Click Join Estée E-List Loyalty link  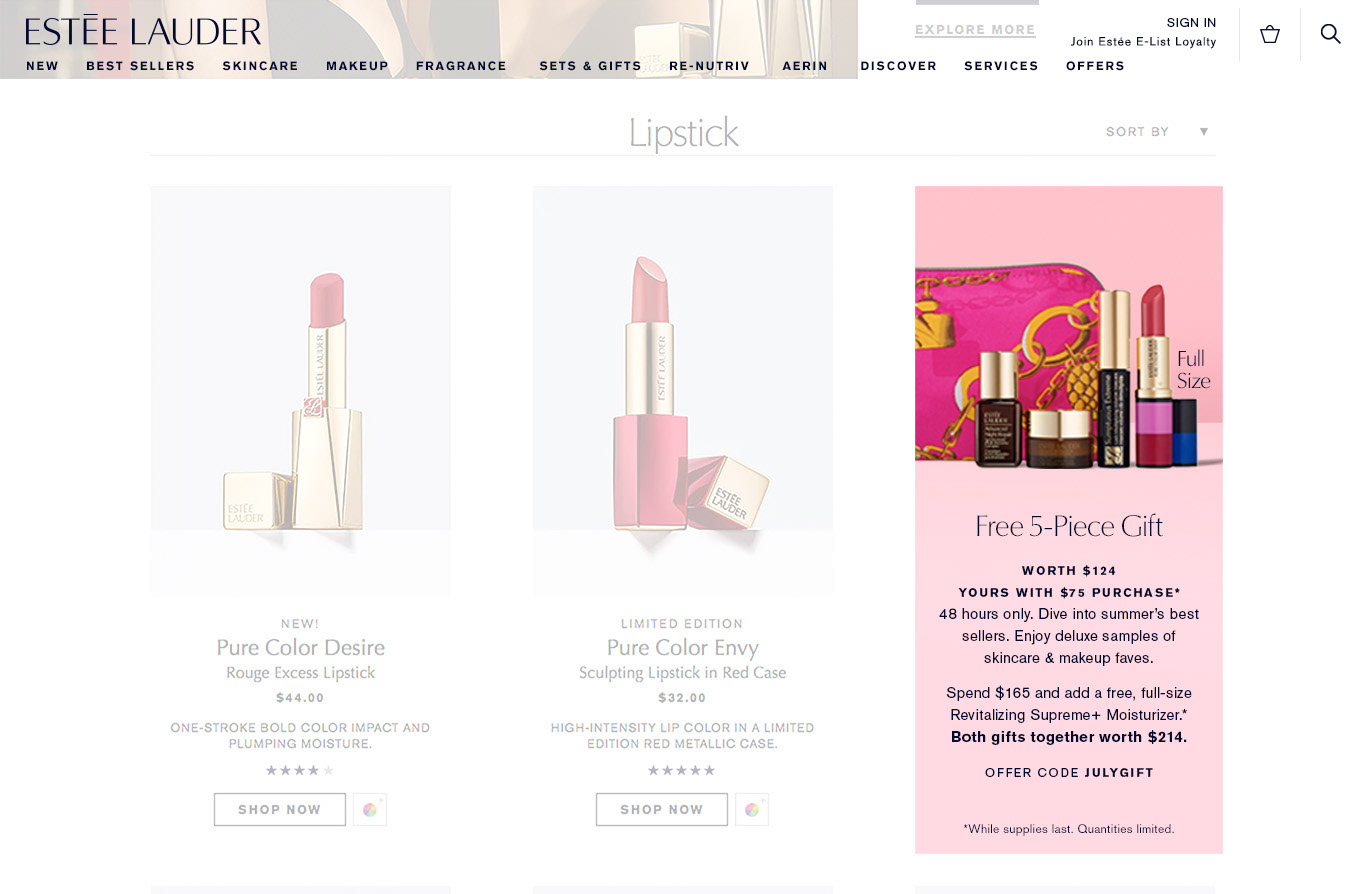[x=1143, y=42]
